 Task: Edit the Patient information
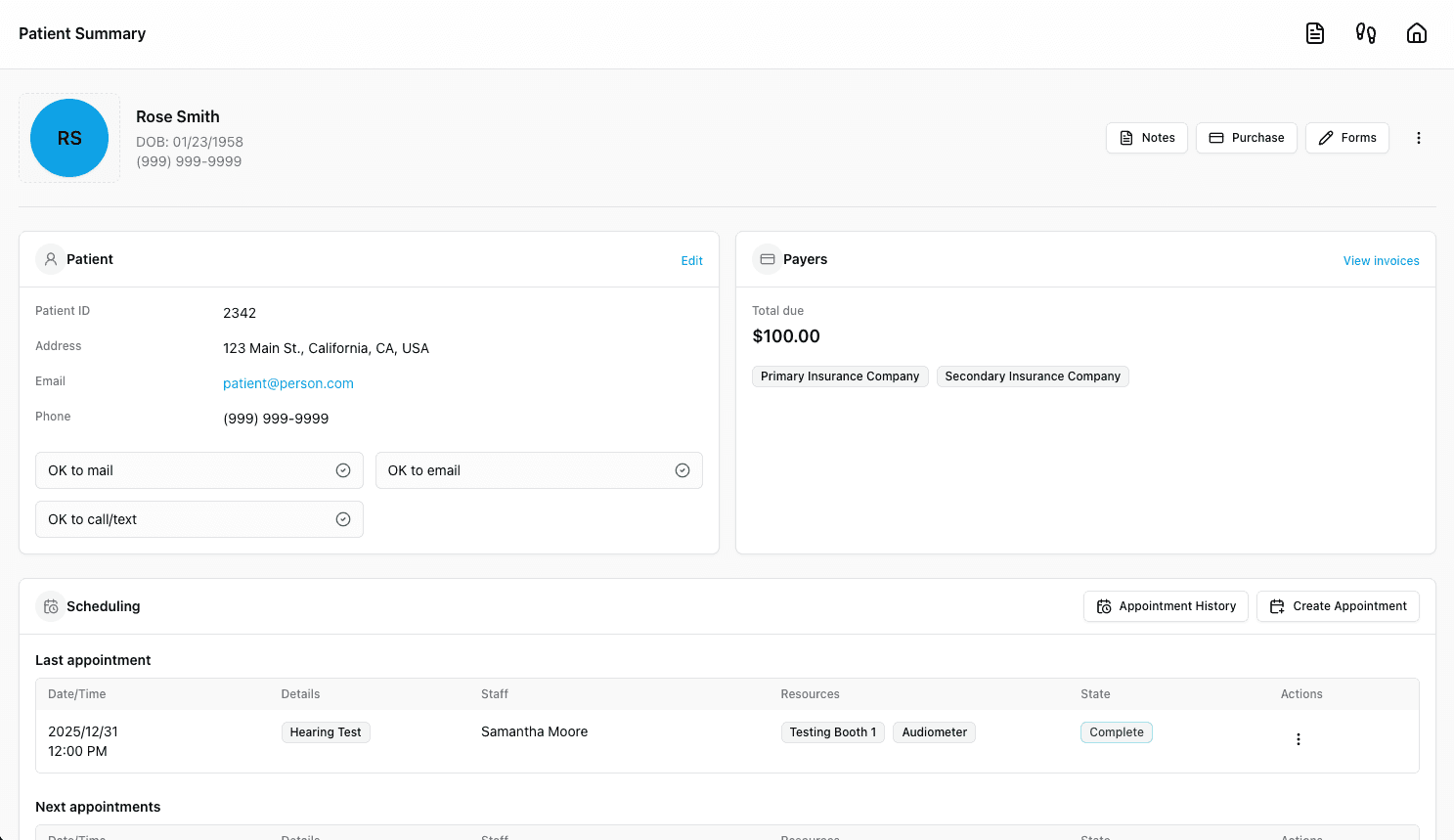[x=691, y=260]
